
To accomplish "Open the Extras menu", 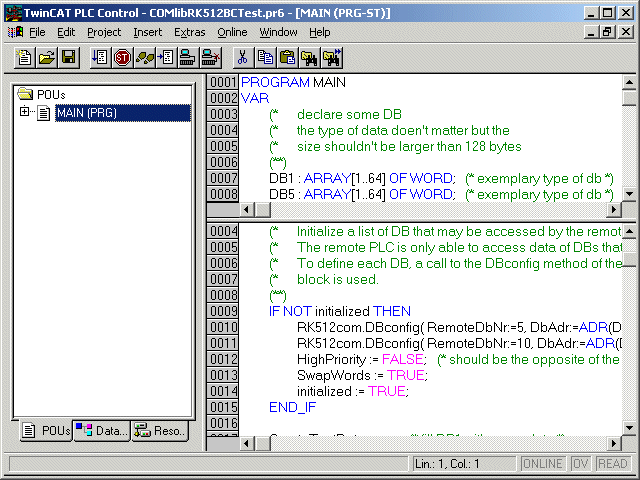I will (x=190, y=32).
